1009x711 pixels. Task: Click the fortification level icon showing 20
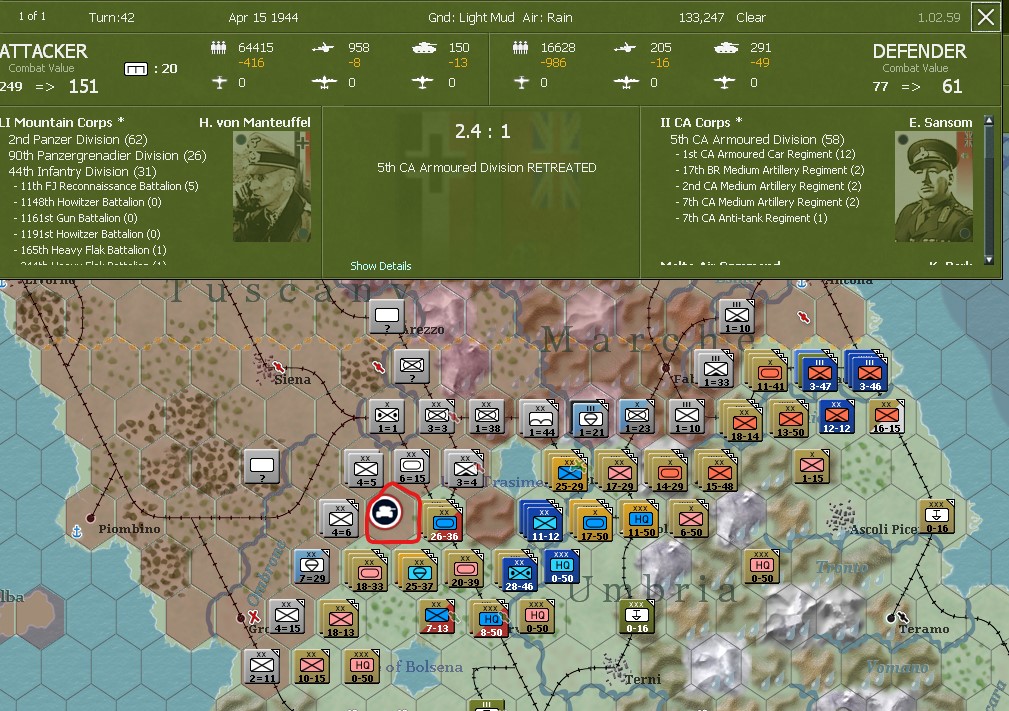[136, 69]
